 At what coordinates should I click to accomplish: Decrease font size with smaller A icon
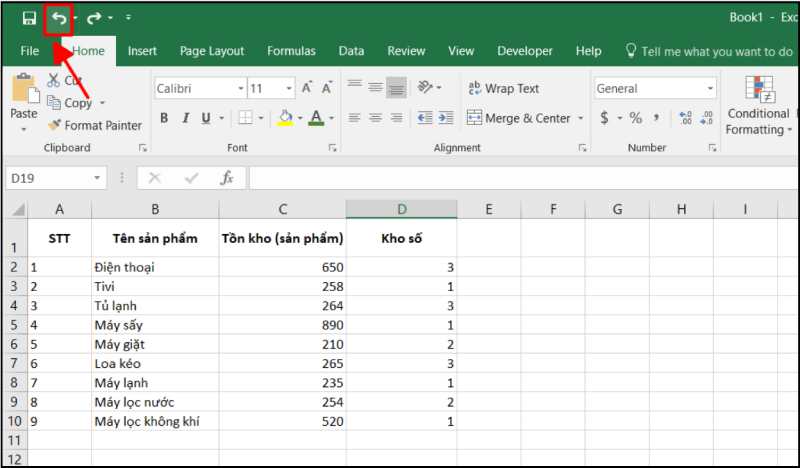tap(327, 88)
